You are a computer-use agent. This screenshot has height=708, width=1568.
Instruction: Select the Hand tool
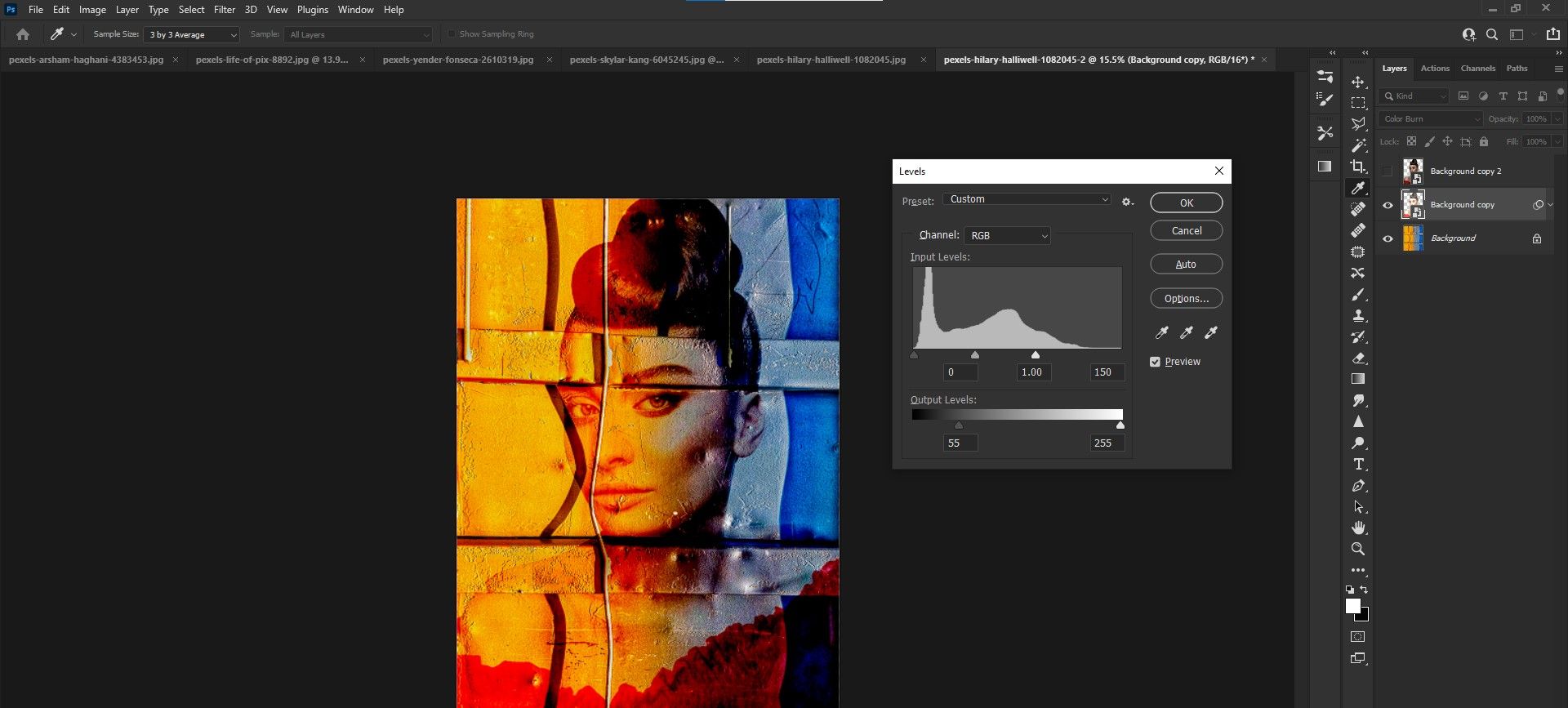tap(1358, 528)
